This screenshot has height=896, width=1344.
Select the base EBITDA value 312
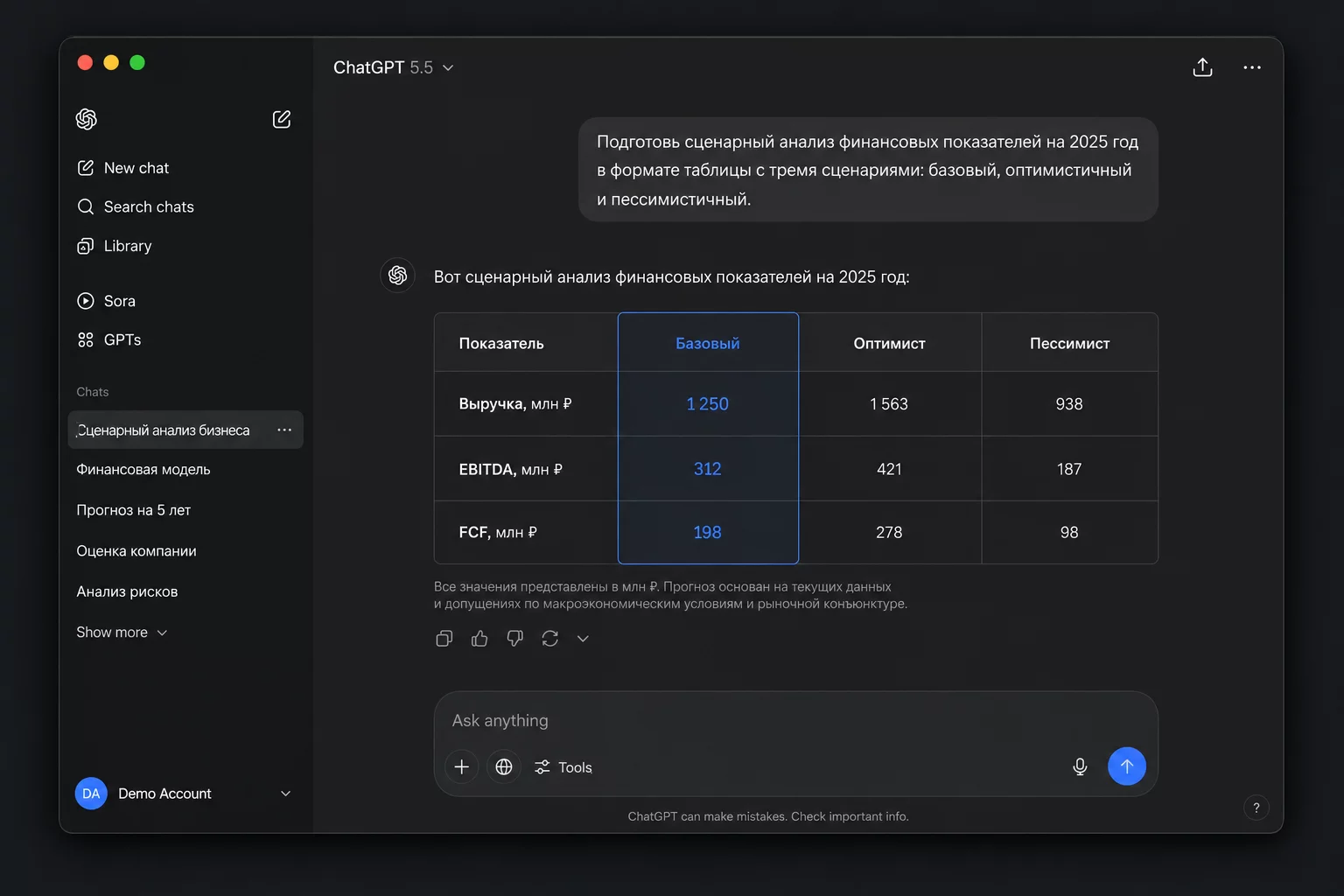coord(708,469)
